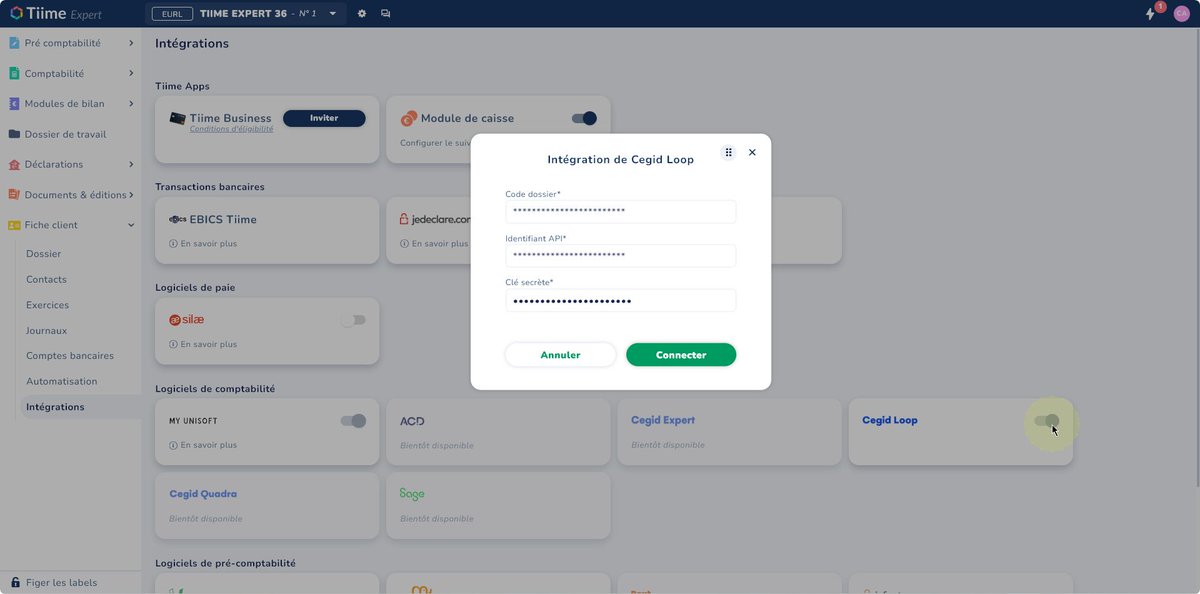Focus the Identifiant API field
Viewport: 1200px width, 594px height.
point(620,256)
